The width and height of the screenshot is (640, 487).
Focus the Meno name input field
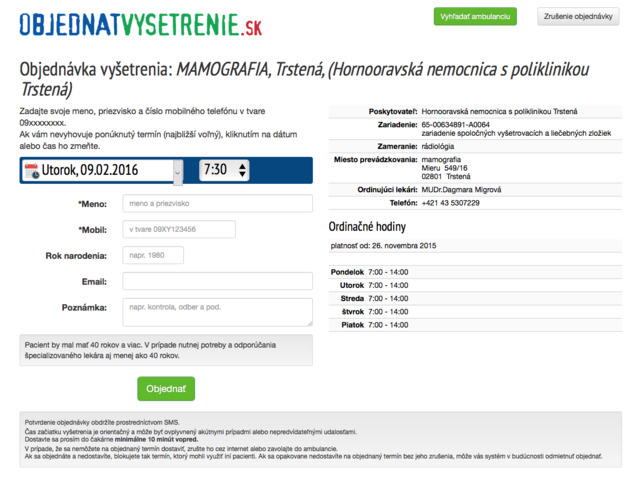(218, 203)
